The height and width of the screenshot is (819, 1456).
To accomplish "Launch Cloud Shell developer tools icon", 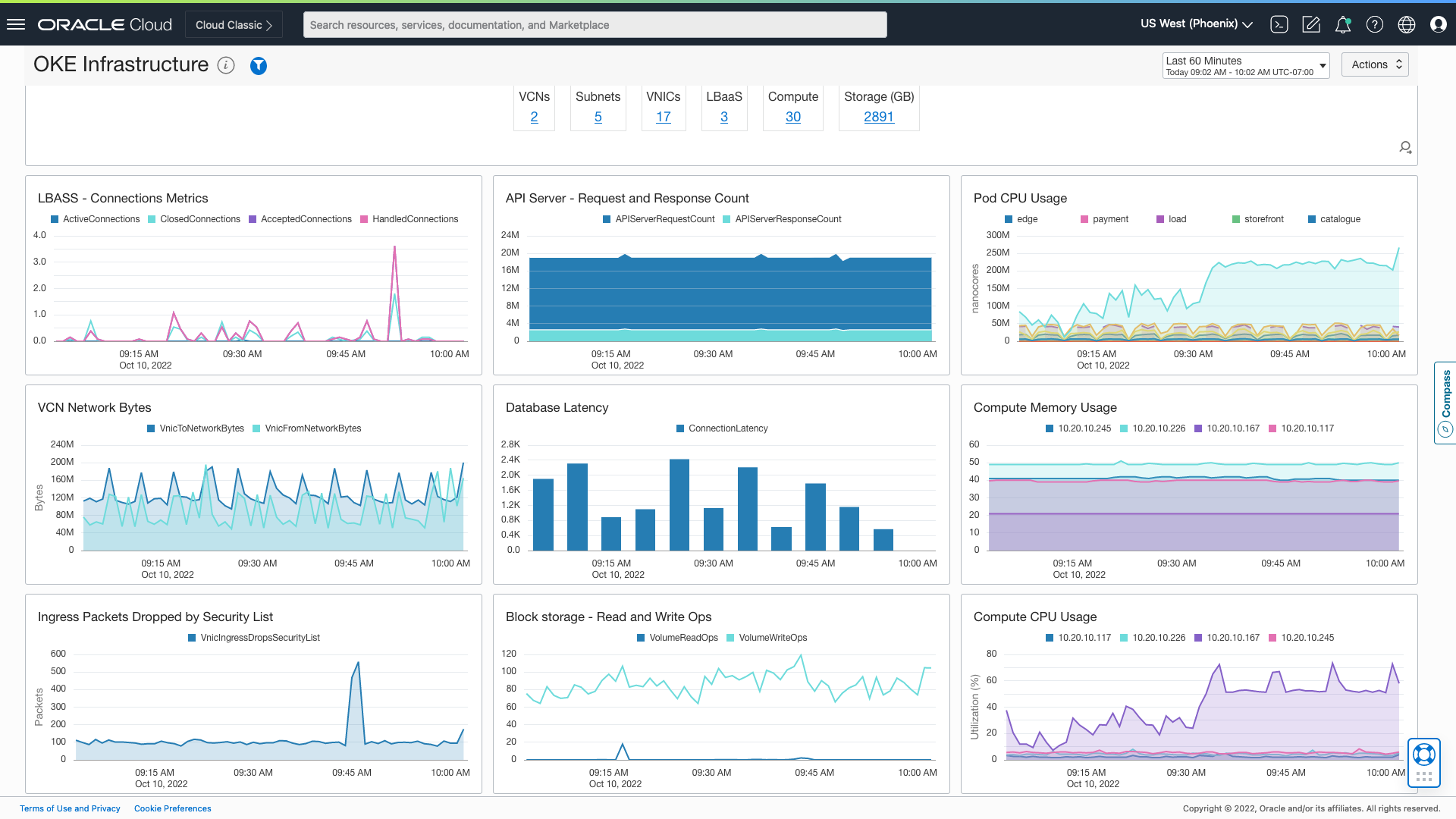I will coord(1279,24).
